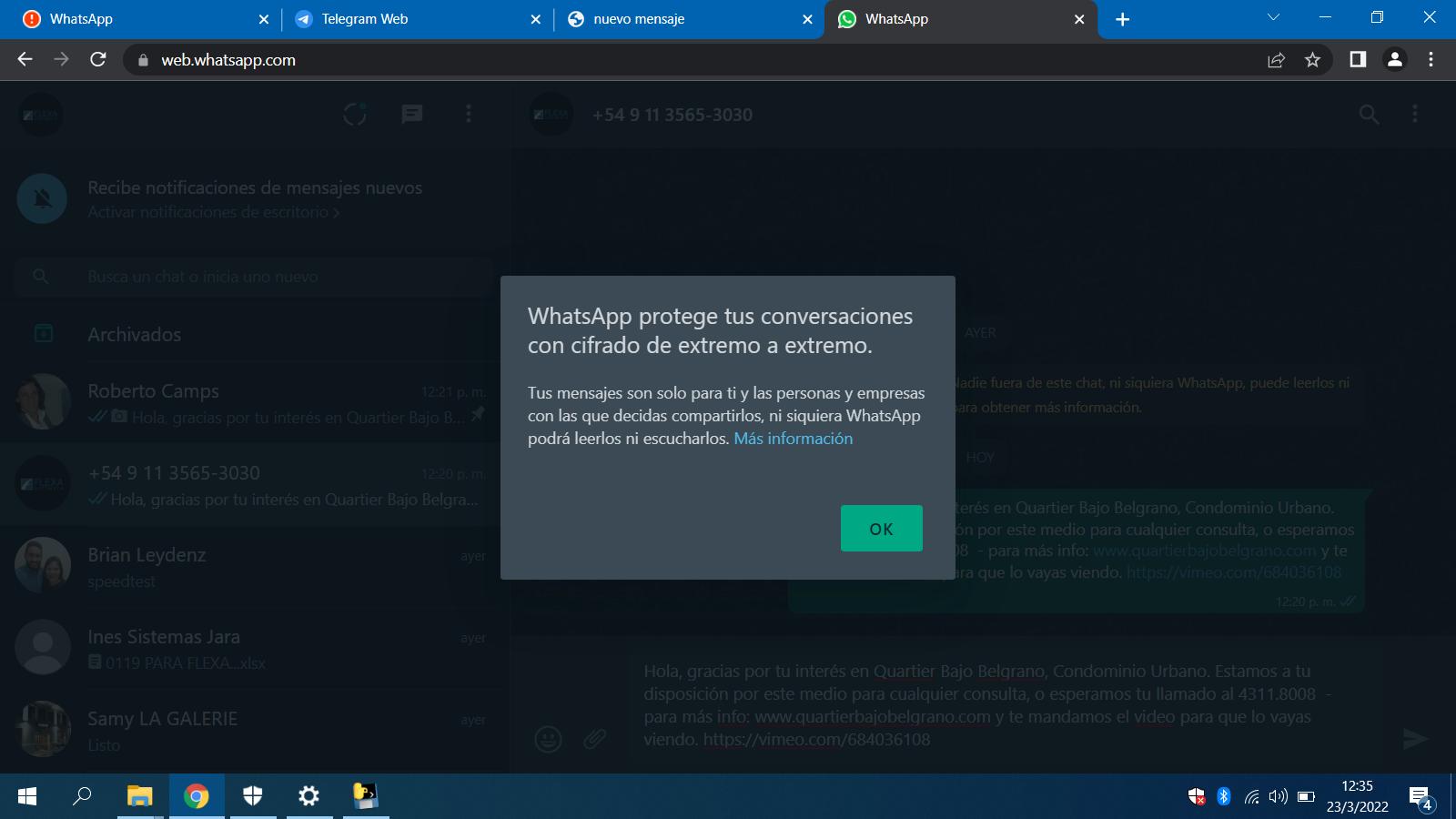Open the quartierbajobelgrano.com link in the sent message

1205,551
